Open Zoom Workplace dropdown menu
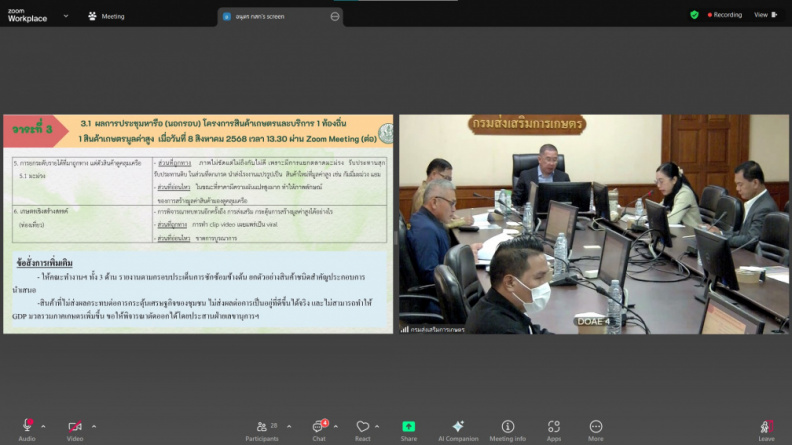This screenshot has width=792, height=445. point(66,16)
